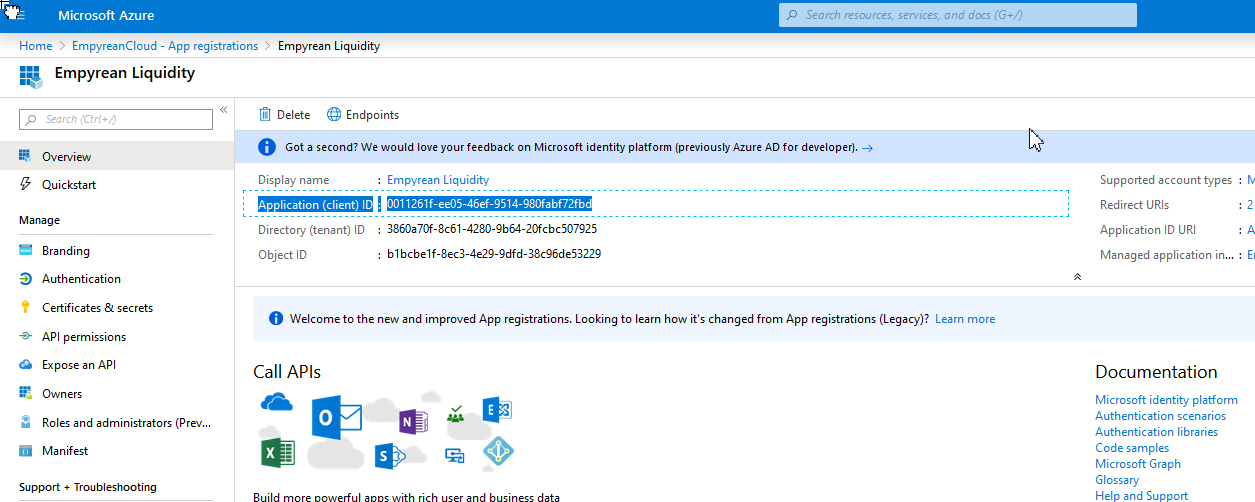The height and width of the screenshot is (502, 1255).
Task: Click the Authentication loop icon
Action: point(26,279)
